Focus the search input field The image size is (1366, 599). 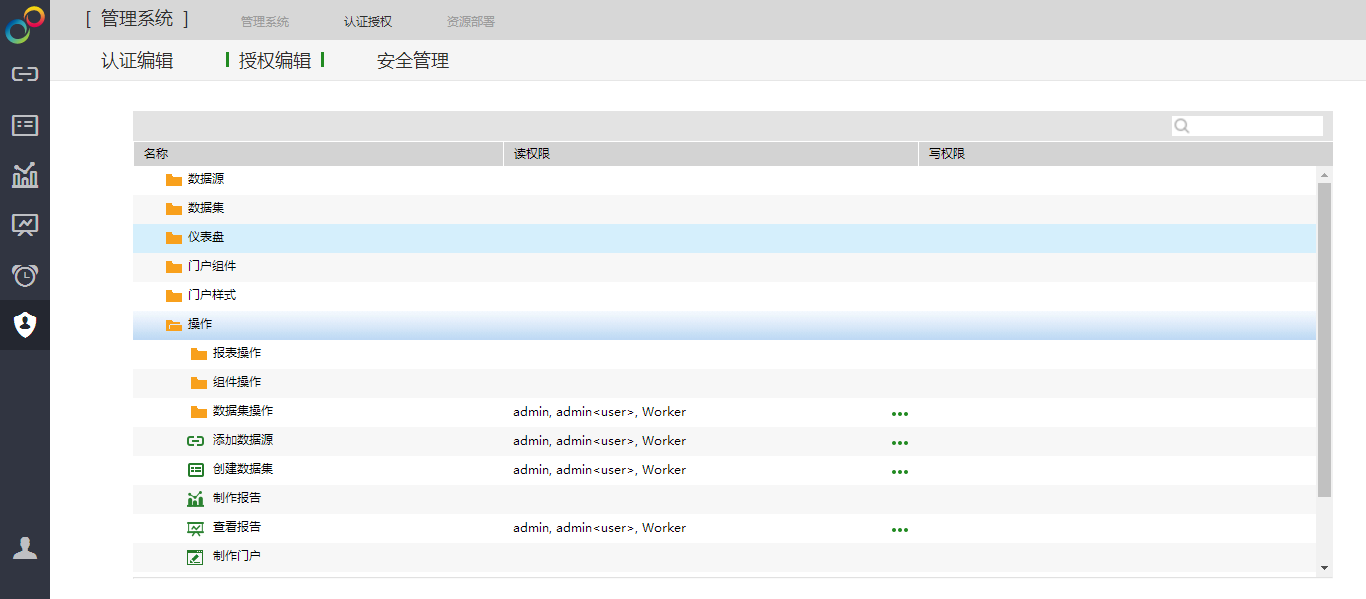point(1255,126)
